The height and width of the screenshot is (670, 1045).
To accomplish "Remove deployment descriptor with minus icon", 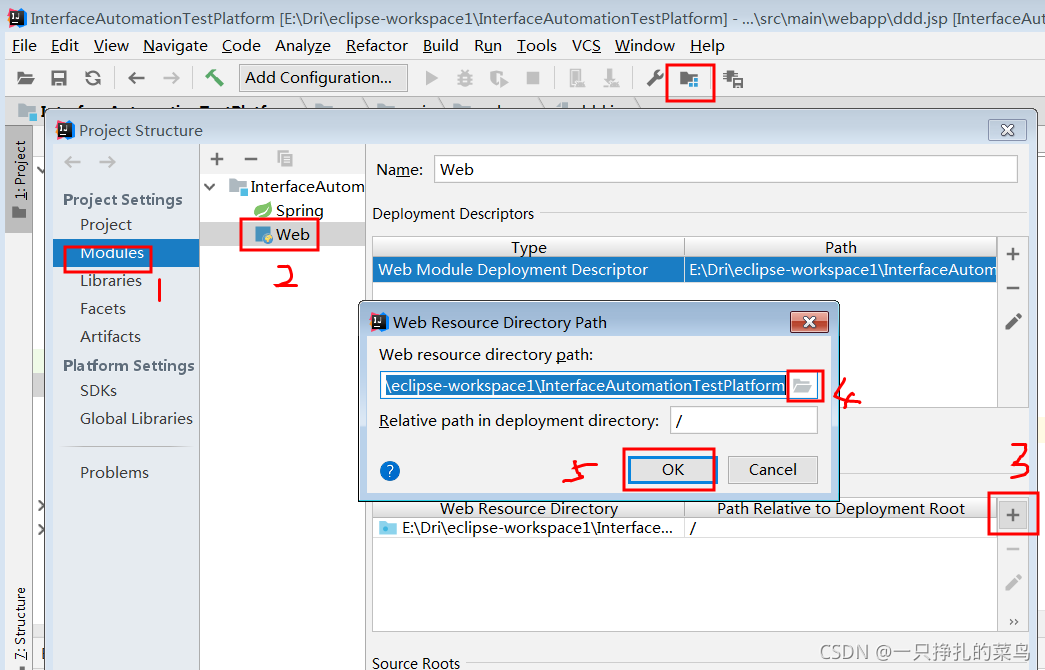I will coord(1013,288).
